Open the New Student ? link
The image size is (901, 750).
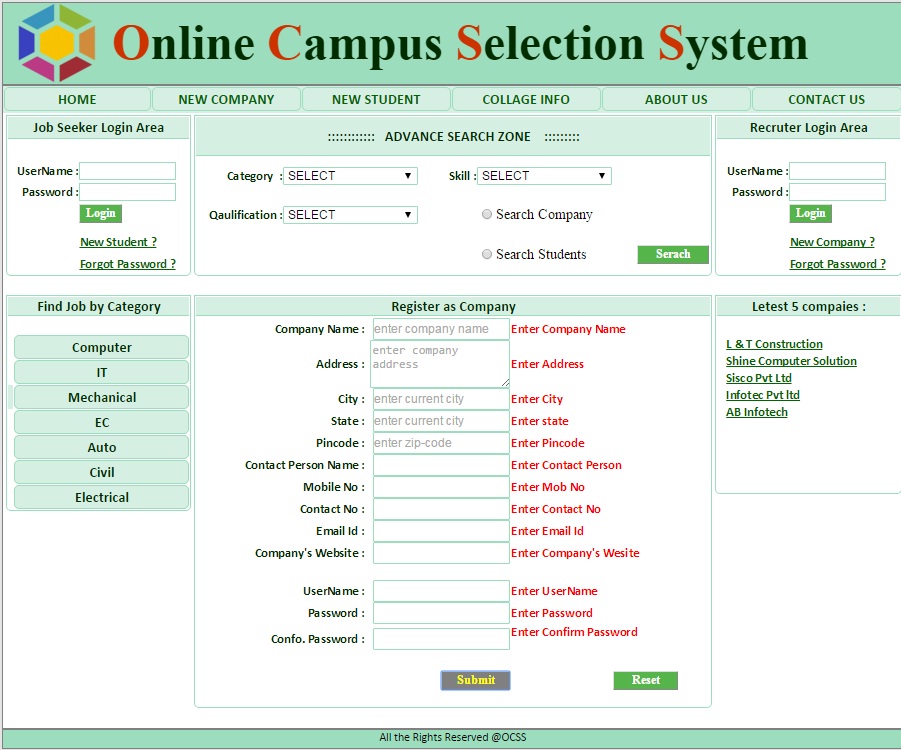(118, 242)
